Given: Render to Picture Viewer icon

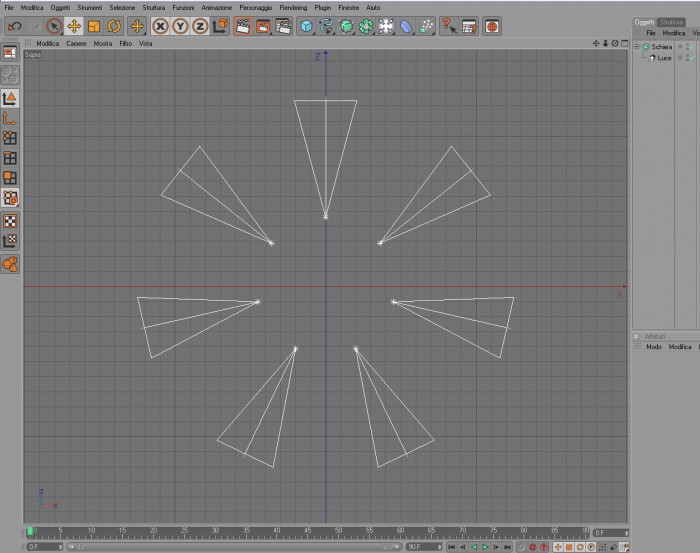Looking at the screenshot, I should click(263, 26).
